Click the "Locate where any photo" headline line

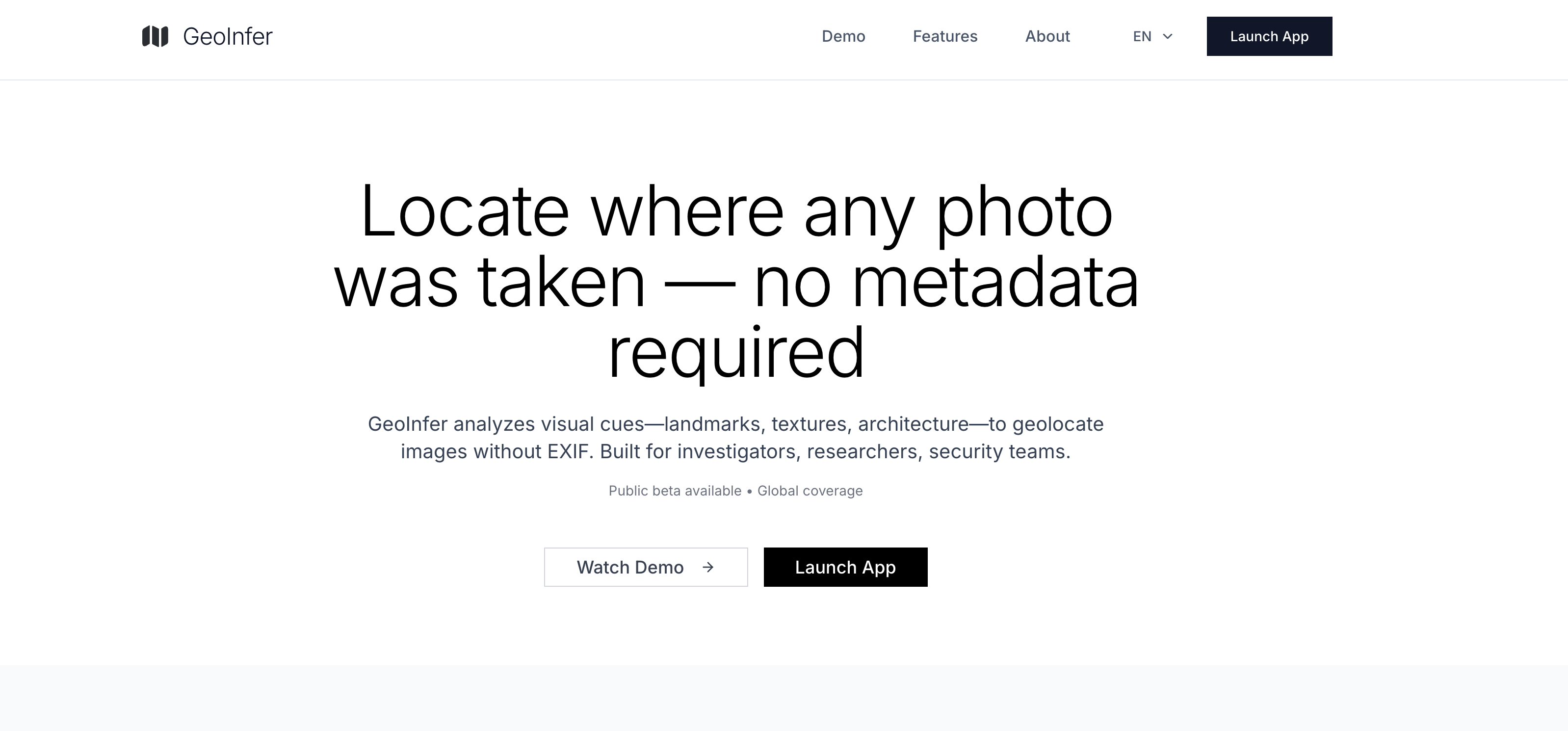click(x=736, y=211)
